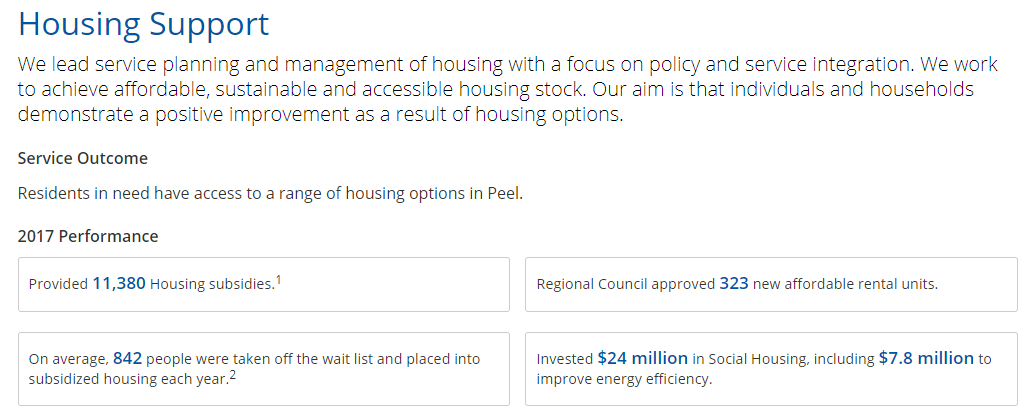Open footnote 1 beside Housing subsidies
The height and width of the screenshot is (418, 1028).
click(x=278, y=280)
